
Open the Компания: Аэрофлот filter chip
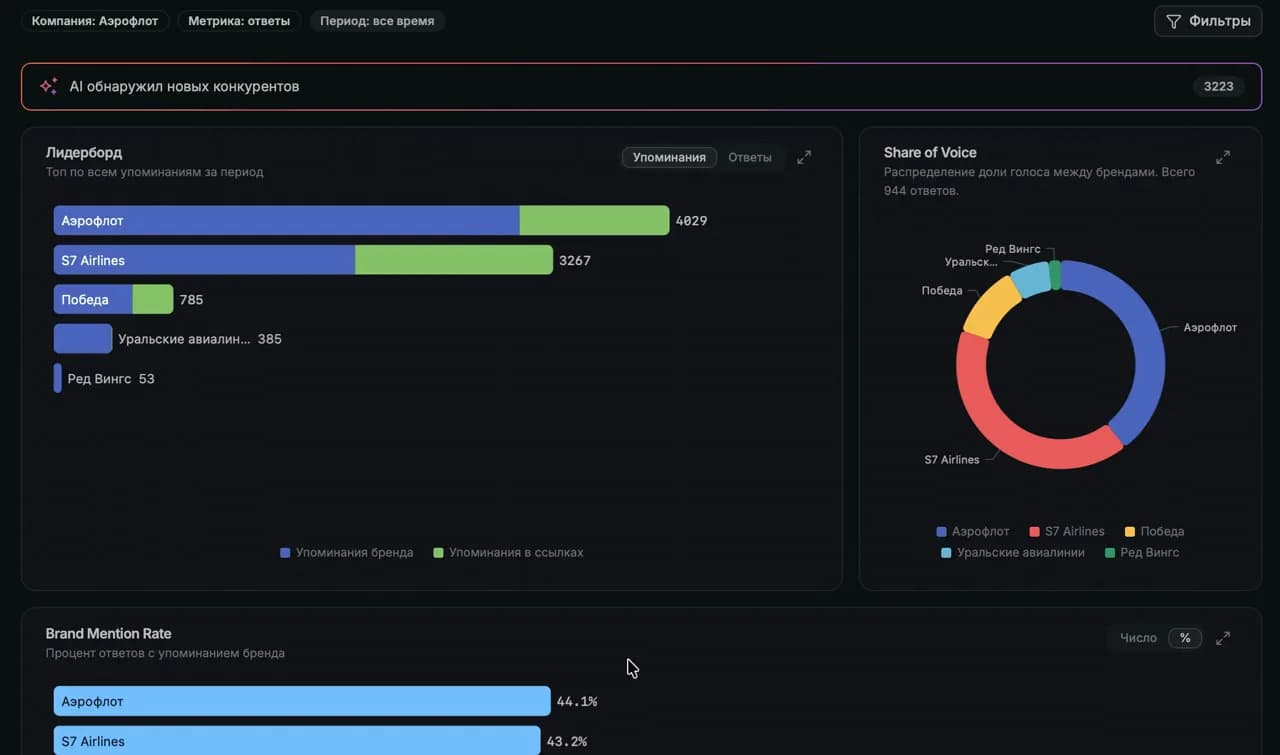[x=95, y=21]
